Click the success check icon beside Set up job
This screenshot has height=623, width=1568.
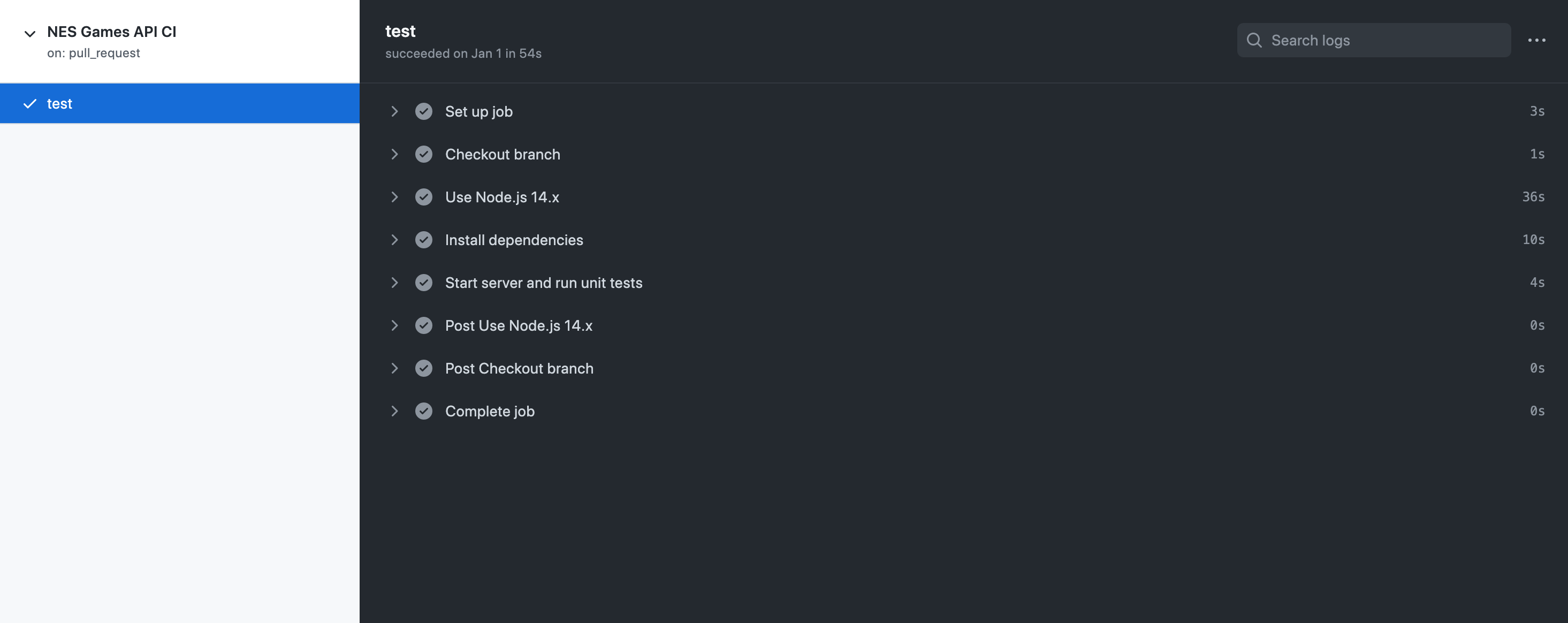424,111
